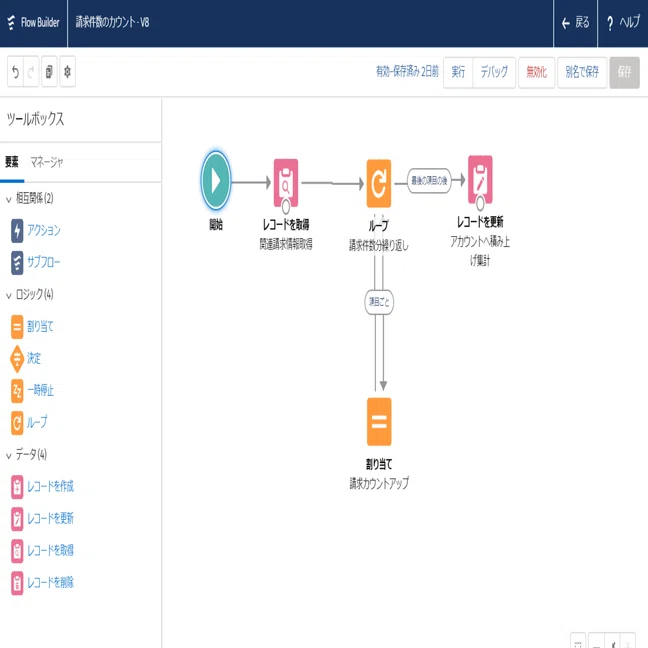648x648 pixels.
Task: Click the 実行 run button
Action: [x=458, y=72]
